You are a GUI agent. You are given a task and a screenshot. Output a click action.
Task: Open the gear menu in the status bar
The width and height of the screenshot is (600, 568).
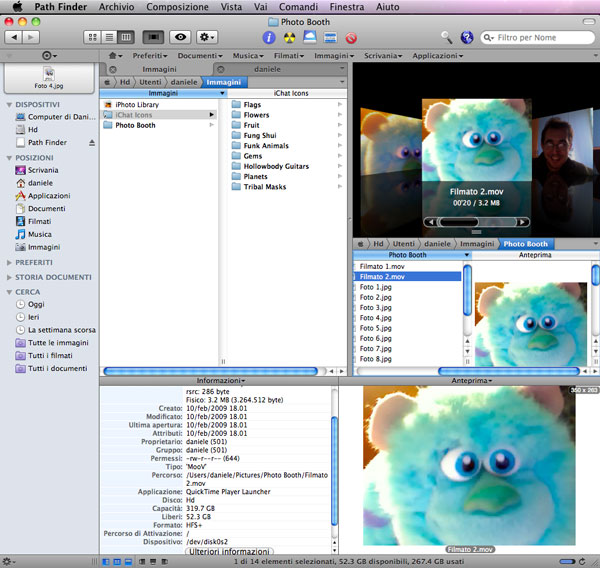(8, 561)
